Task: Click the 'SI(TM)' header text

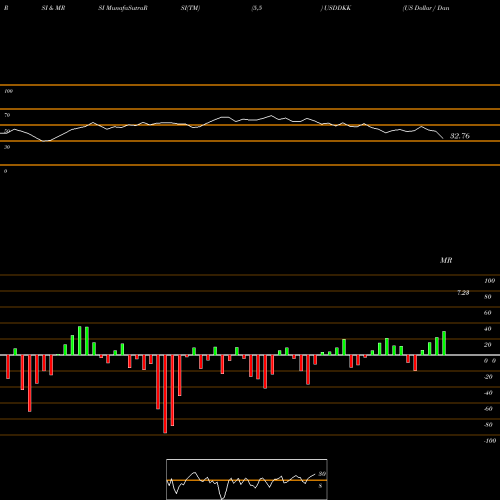Action: click(x=190, y=8)
